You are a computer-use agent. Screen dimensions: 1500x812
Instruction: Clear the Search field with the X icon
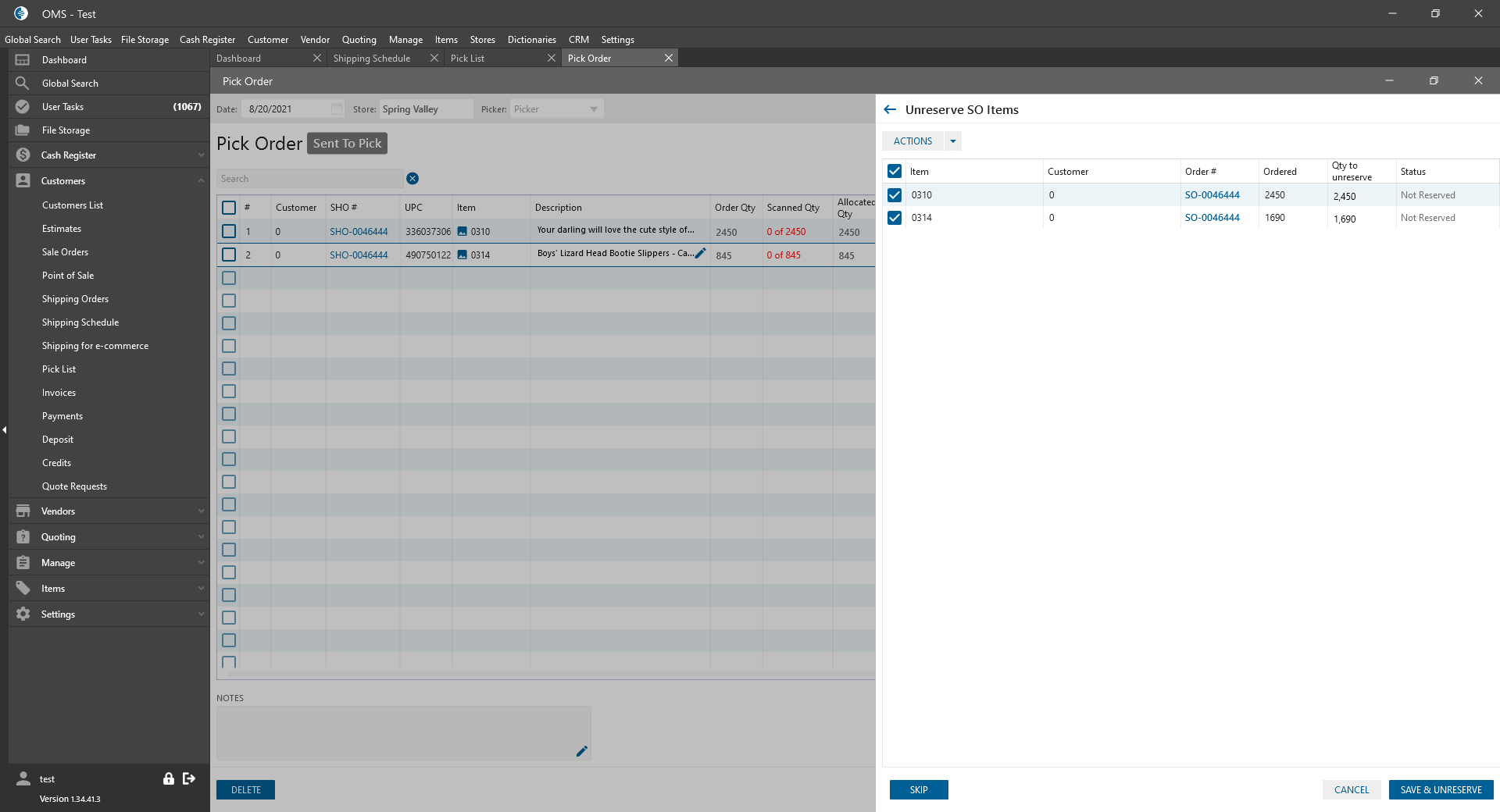coord(412,179)
